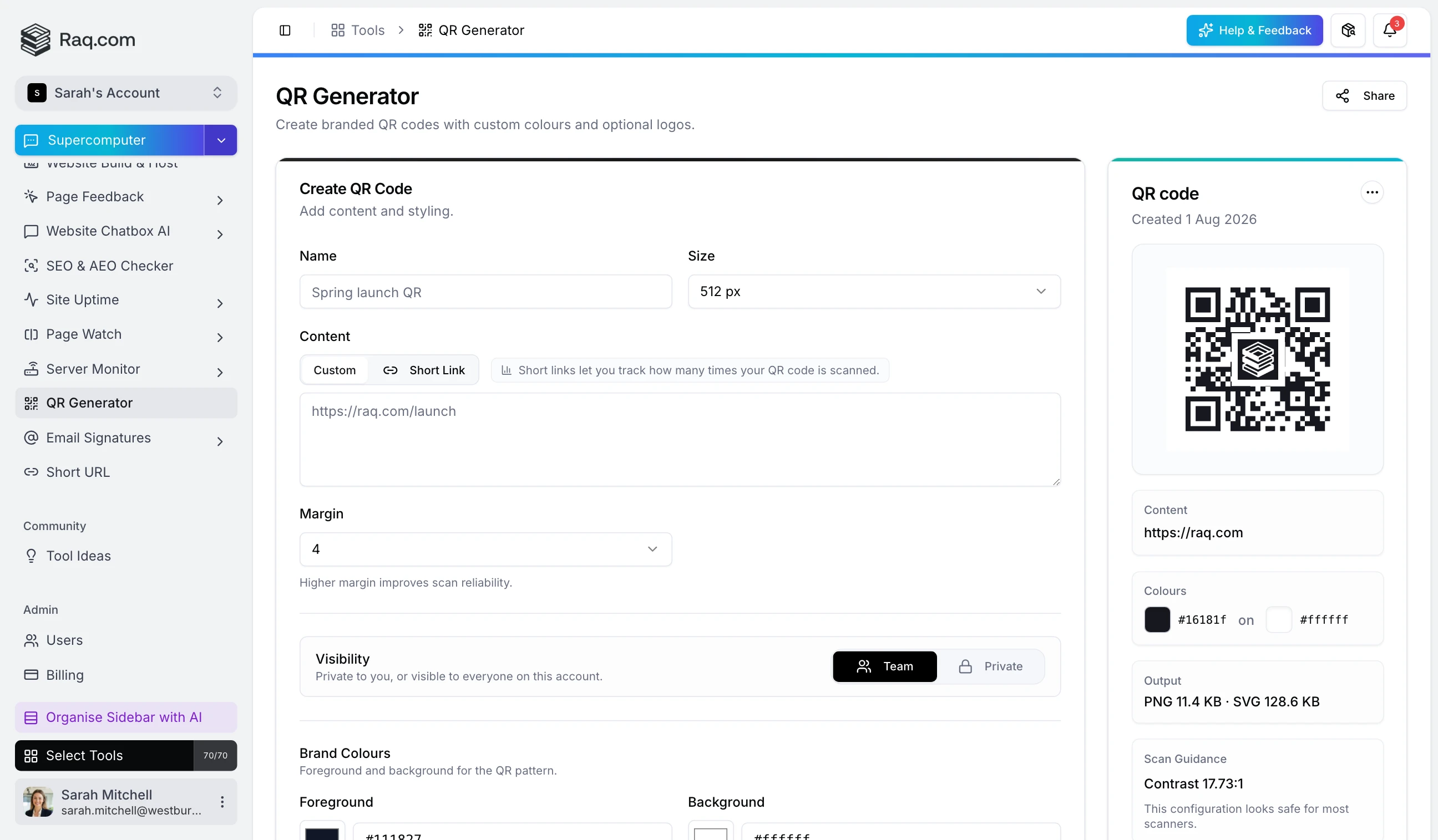Viewport: 1438px width, 840px height.
Task: Click the Site Uptime pulse icon
Action: pos(31,299)
